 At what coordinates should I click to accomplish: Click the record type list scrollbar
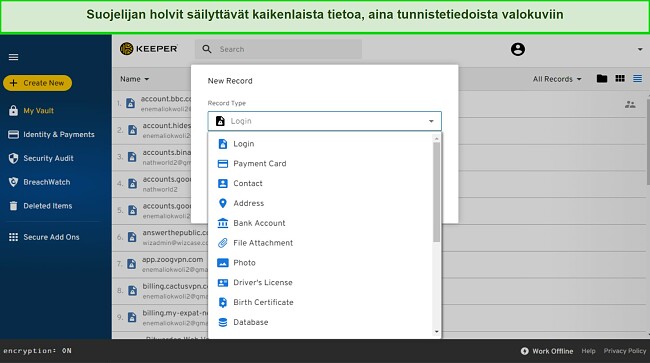[437, 192]
